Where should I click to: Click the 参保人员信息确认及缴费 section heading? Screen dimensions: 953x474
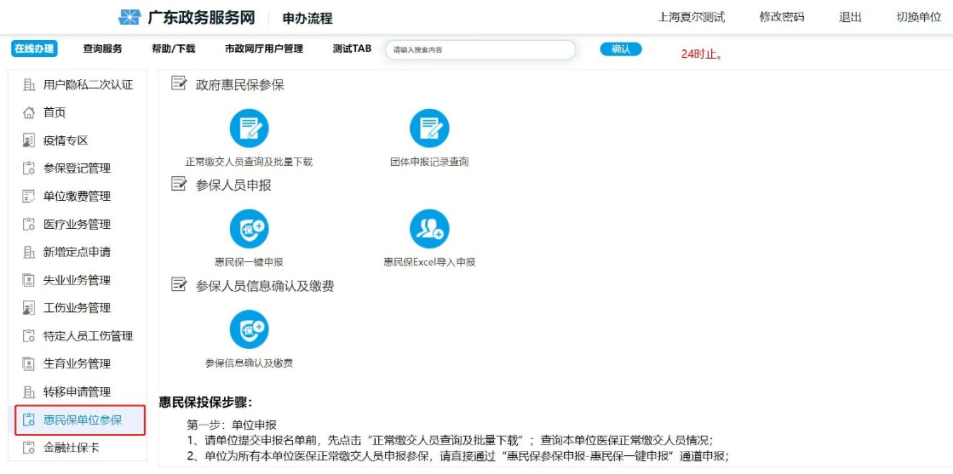point(264,286)
